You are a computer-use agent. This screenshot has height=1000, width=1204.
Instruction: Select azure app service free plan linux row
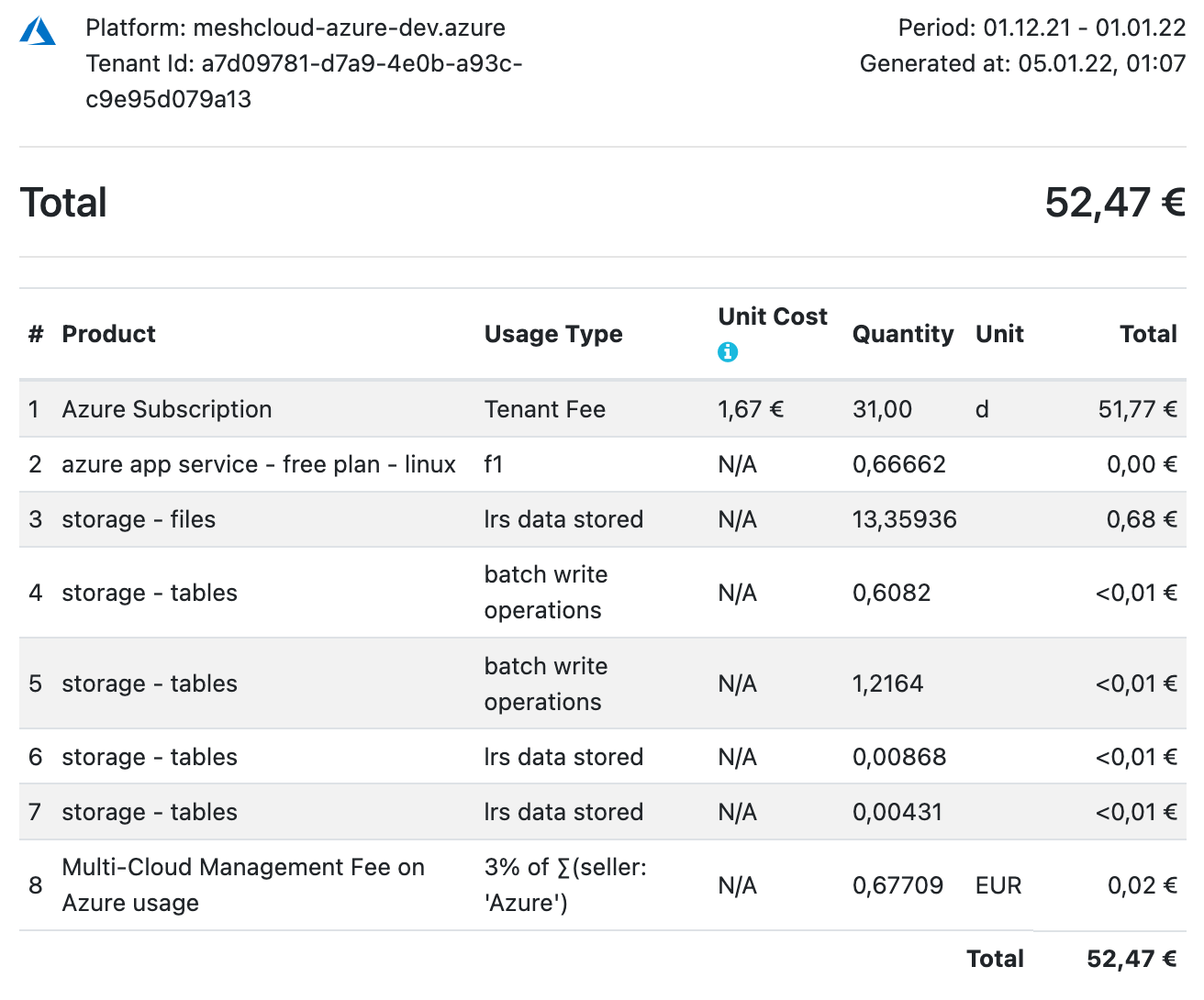(x=602, y=464)
